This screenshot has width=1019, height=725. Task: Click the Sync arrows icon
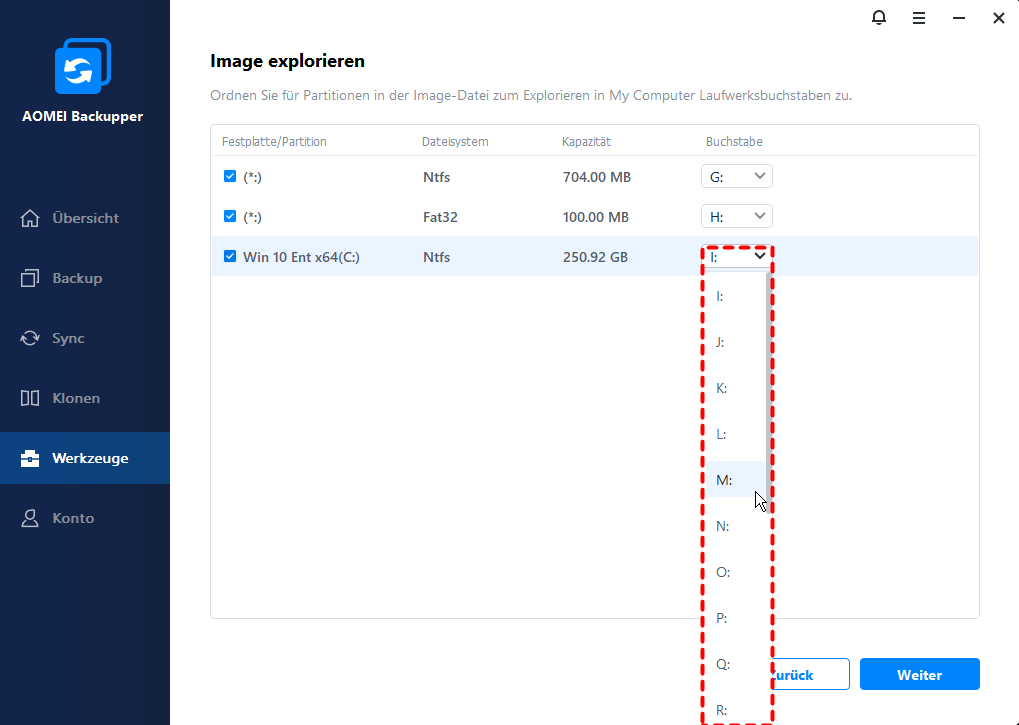30,338
